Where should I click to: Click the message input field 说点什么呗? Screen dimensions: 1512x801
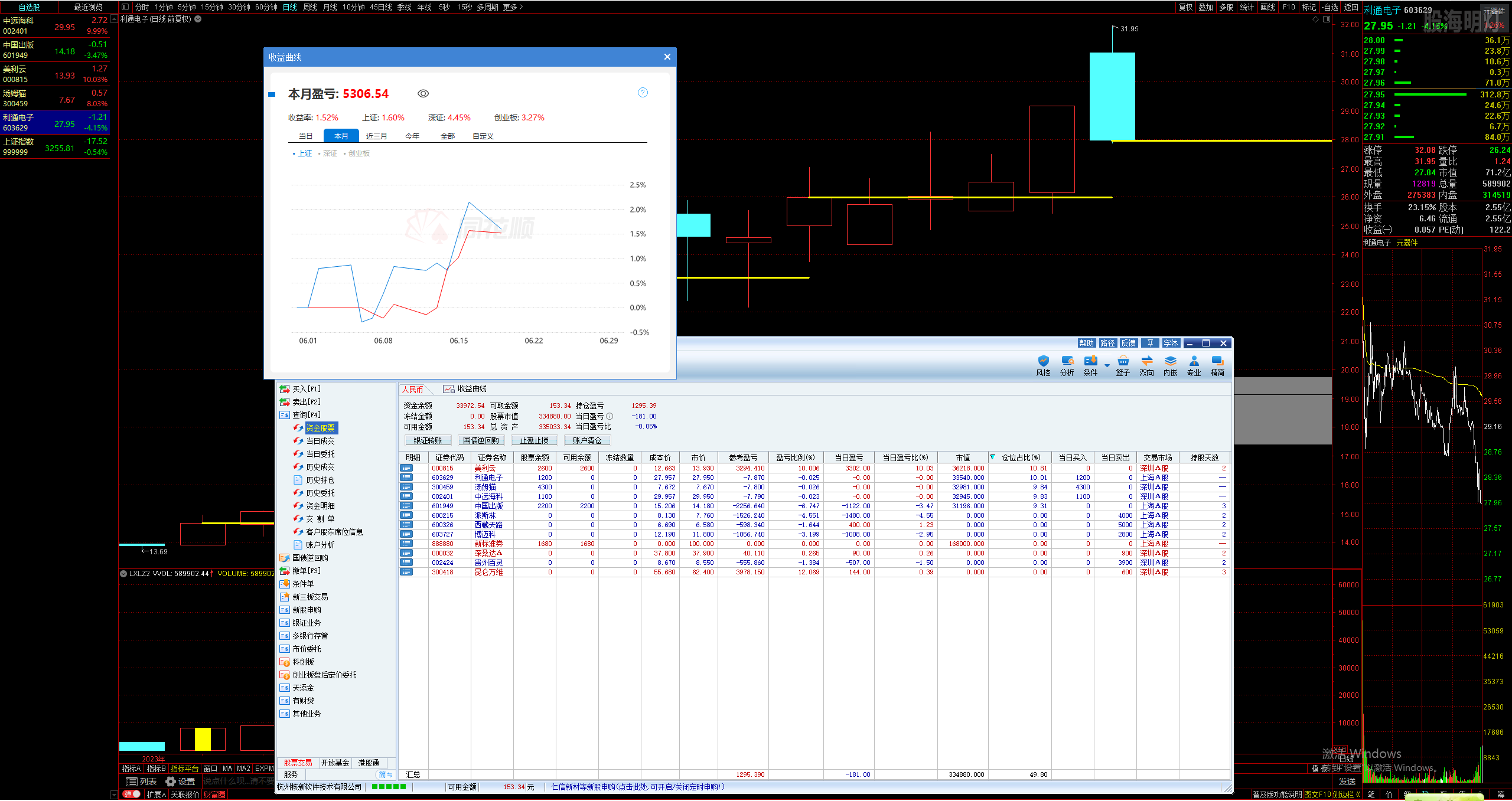point(239,782)
